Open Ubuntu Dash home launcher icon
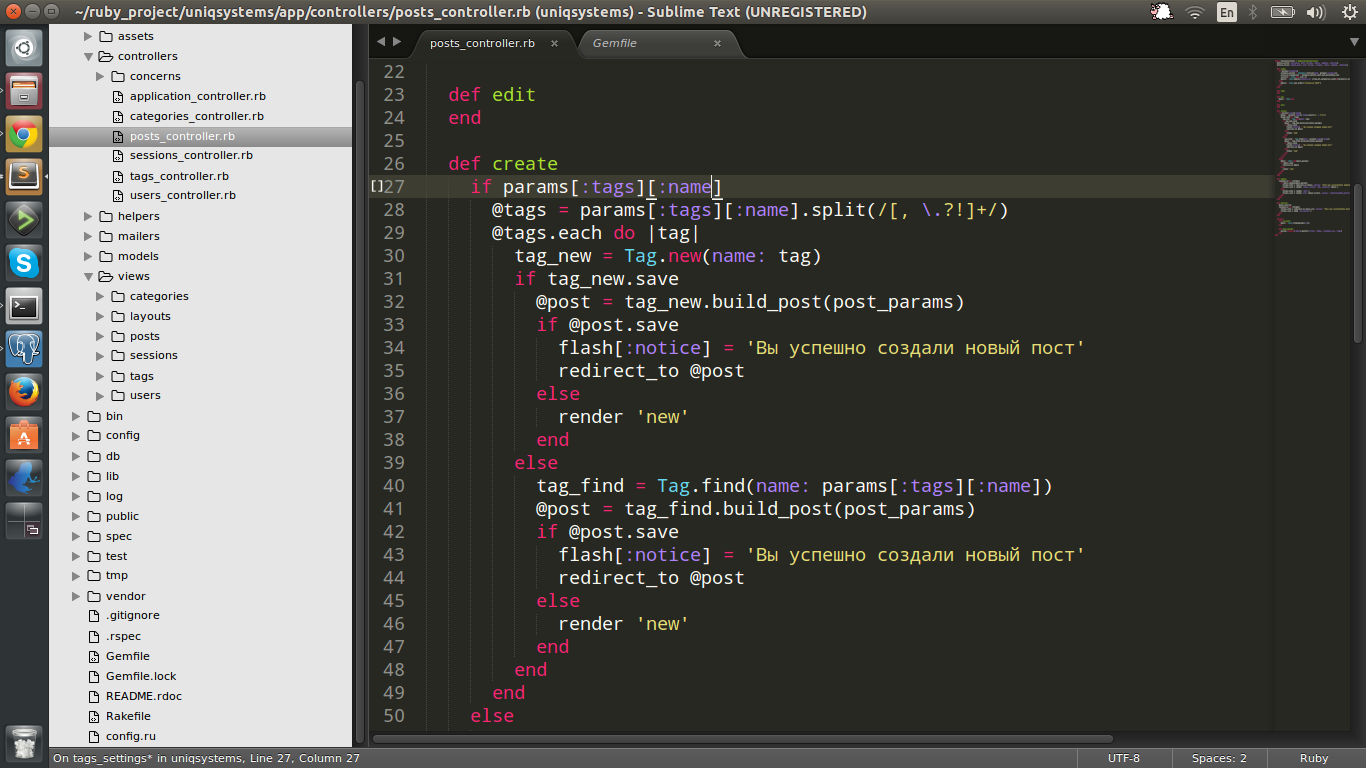Image resolution: width=1366 pixels, height=768 pixels. 24,48
